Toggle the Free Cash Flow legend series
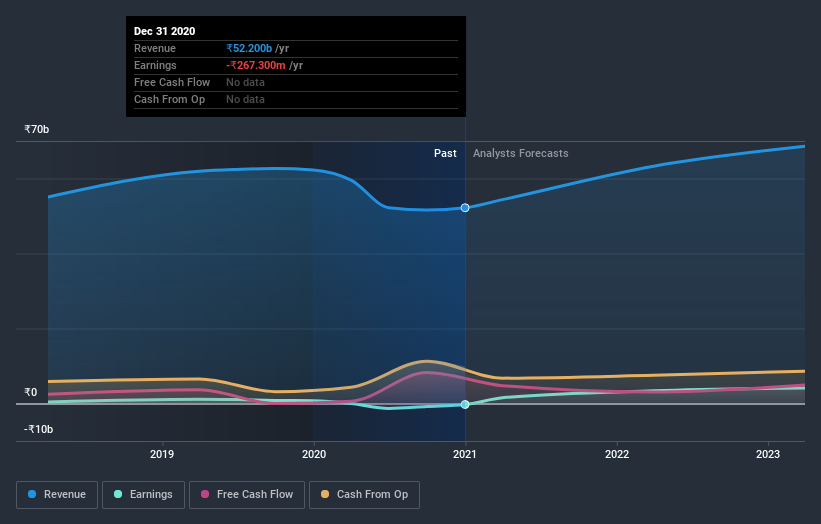The width and height of the screenshot is (821, 524). pos(247,495)
